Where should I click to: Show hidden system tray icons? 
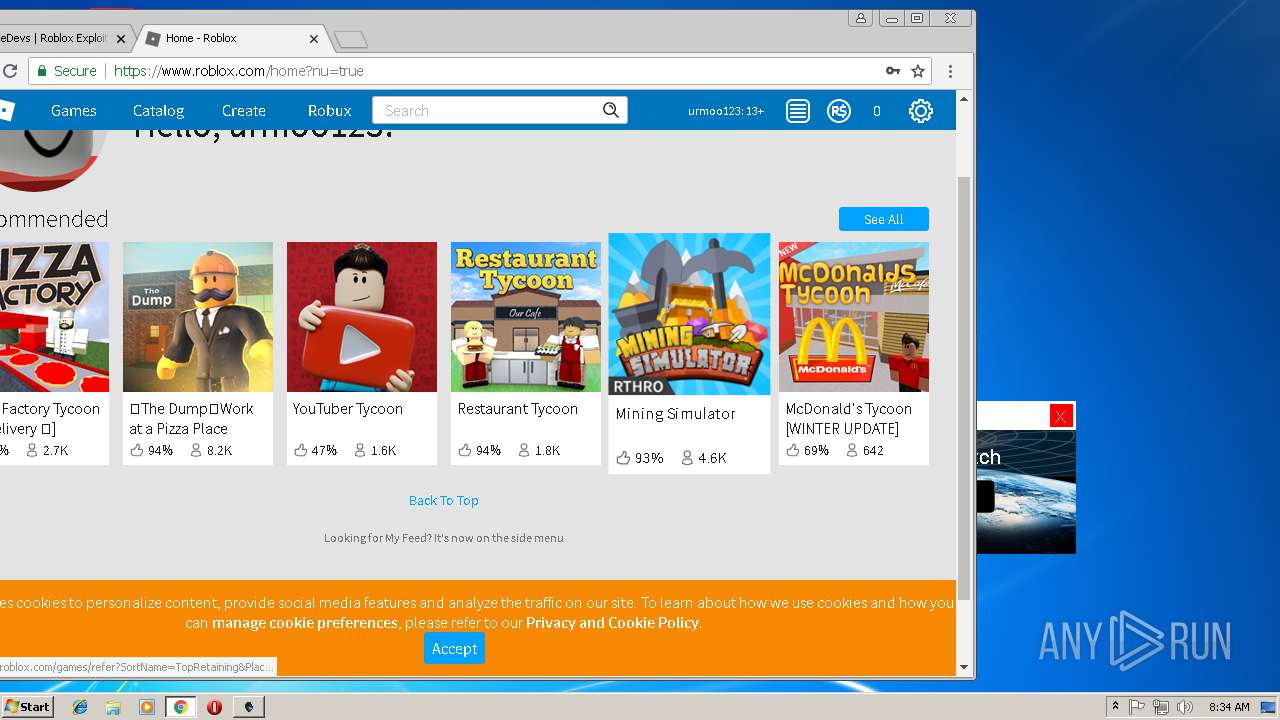click(x=1115, y=706)
